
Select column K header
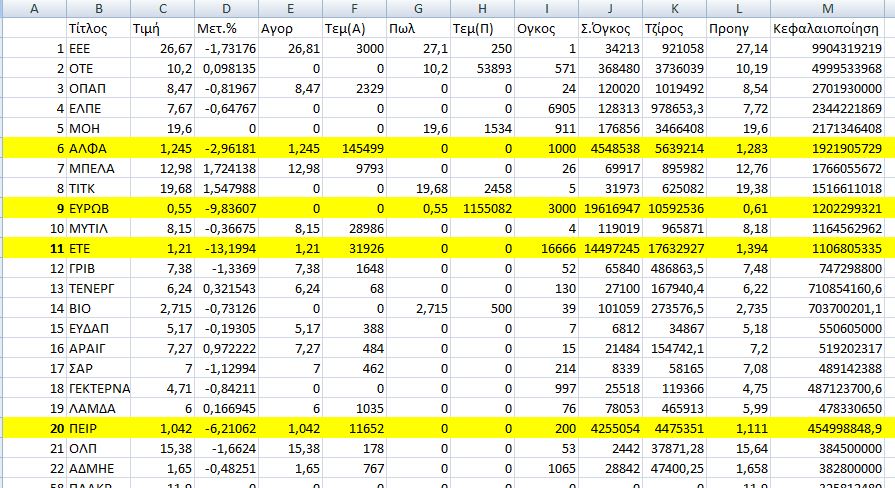click(x=675, y=9)
